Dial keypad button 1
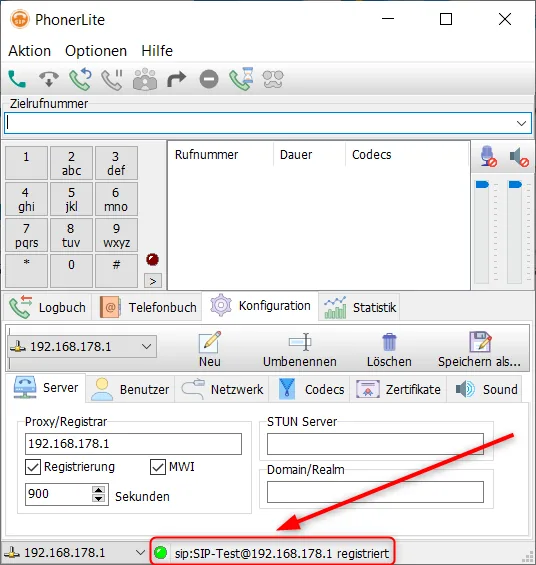The height and width of the screenshot is (565, 536). pos(26,163)
